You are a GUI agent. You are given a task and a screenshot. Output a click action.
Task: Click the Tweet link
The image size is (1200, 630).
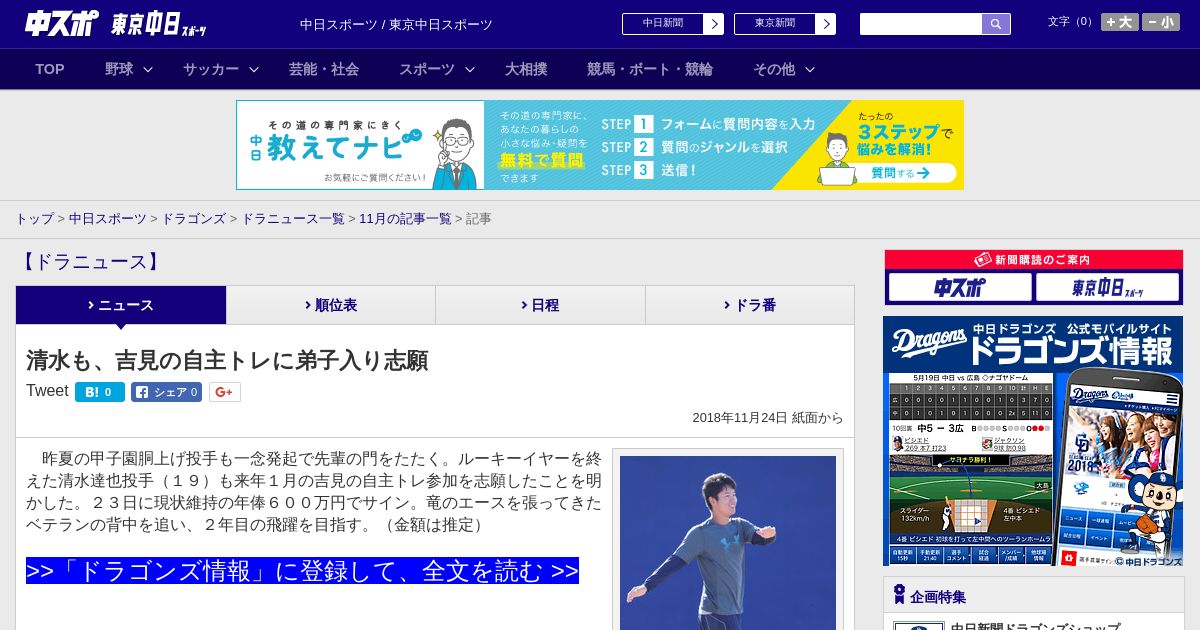47,391
